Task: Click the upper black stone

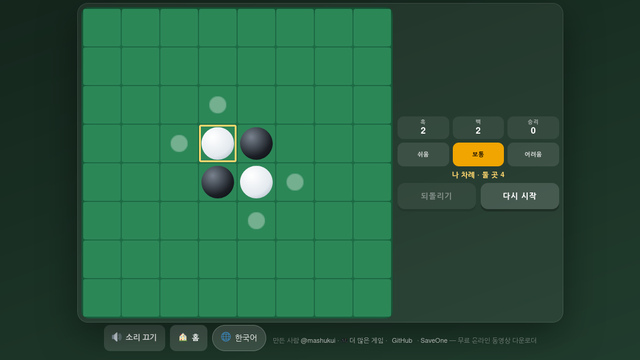Action: 256,144
